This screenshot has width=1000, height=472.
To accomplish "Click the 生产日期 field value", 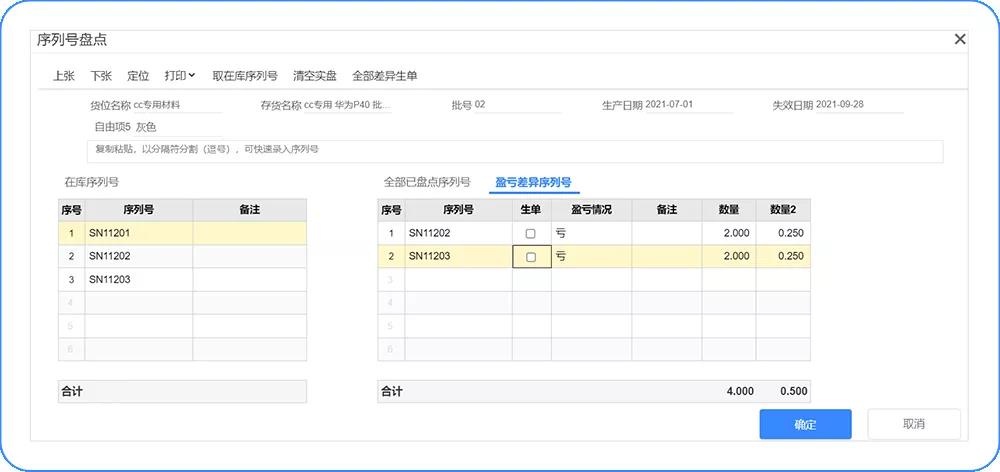I will click(688, 105).
